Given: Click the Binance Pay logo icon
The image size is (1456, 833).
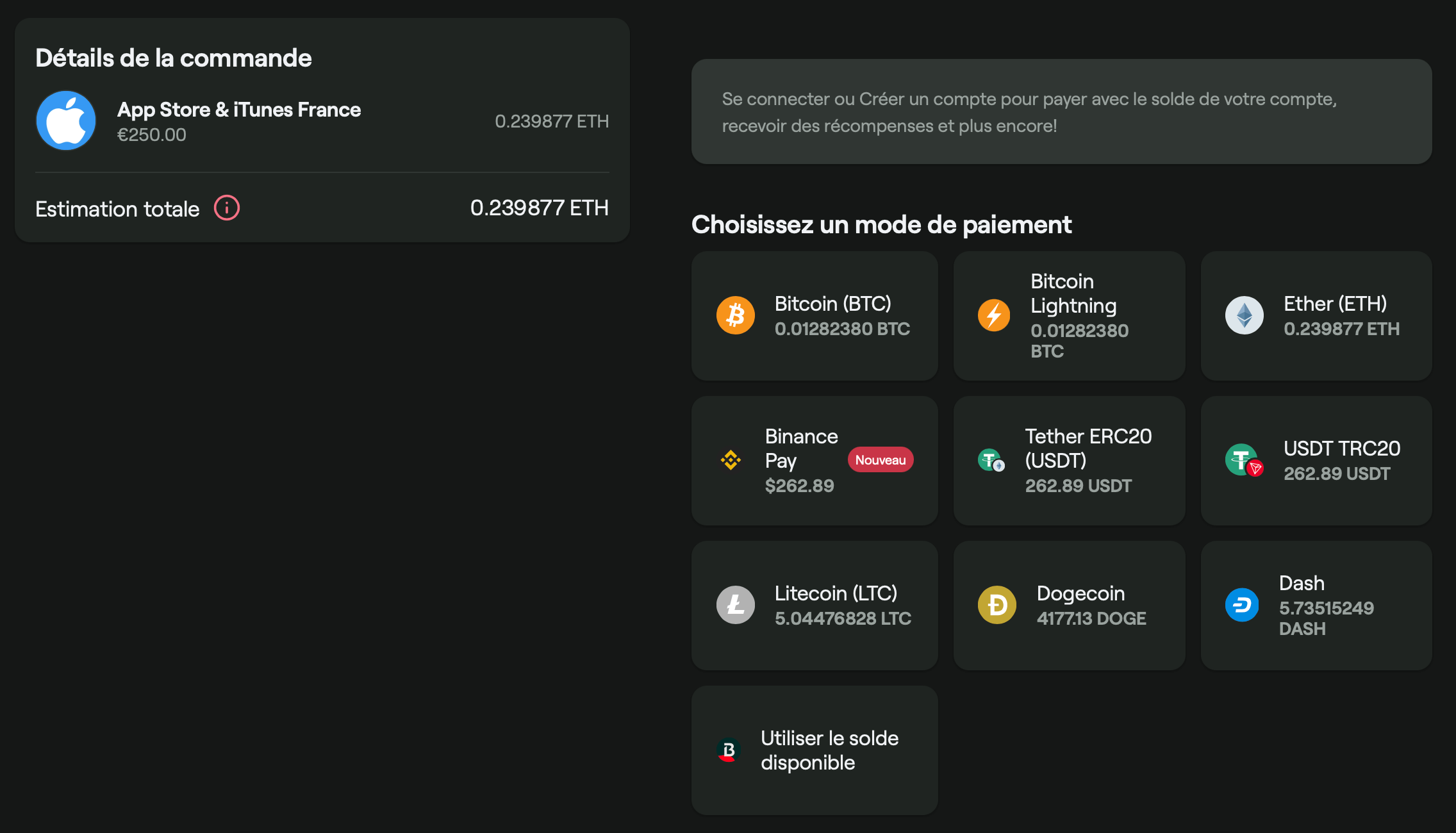Looking at the screenshot, I should coord(732,459).
